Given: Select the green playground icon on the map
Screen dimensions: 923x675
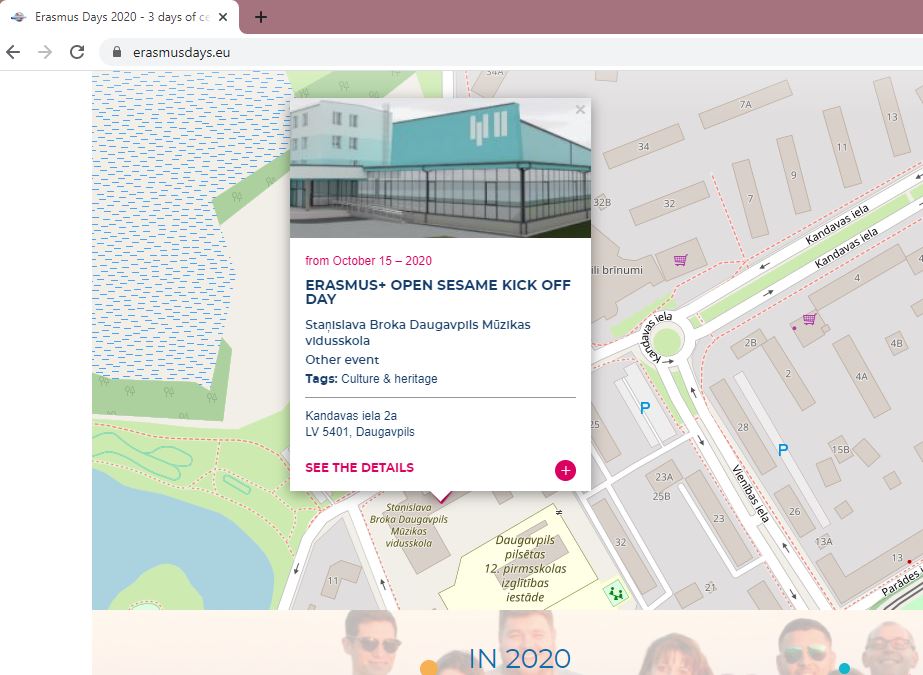Looking at the screenshot, I should click(616, 593).
